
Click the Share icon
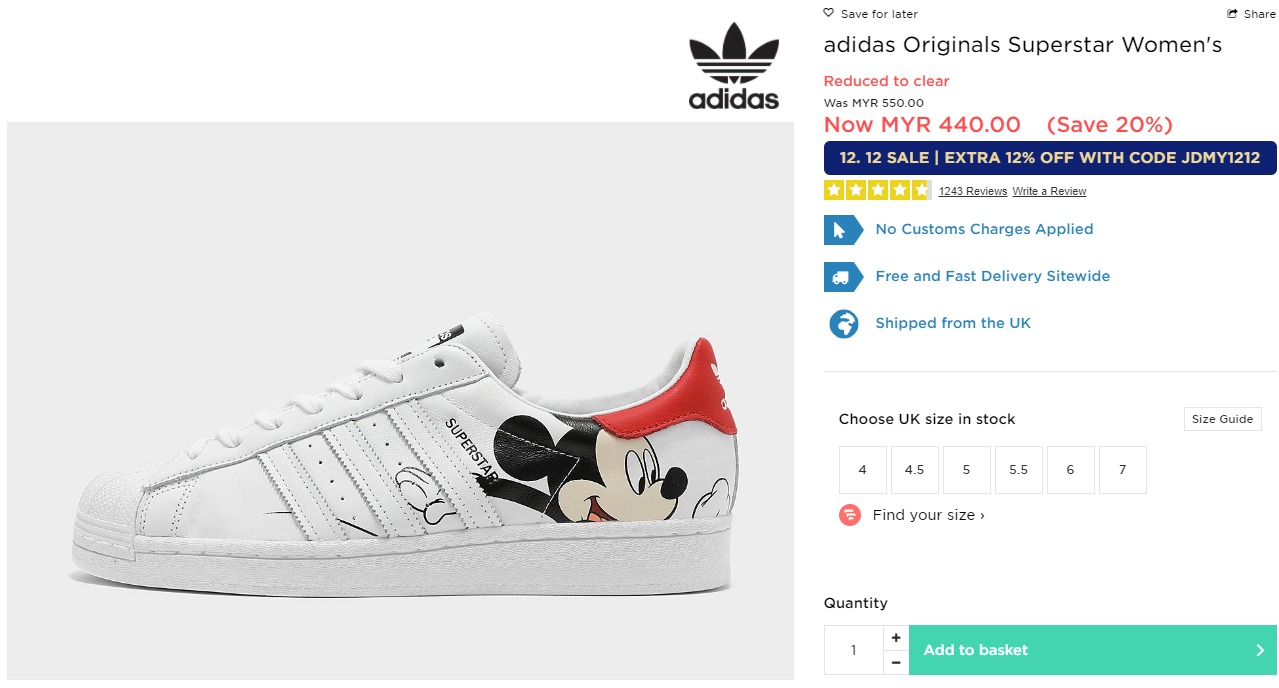coord(1232,14)
